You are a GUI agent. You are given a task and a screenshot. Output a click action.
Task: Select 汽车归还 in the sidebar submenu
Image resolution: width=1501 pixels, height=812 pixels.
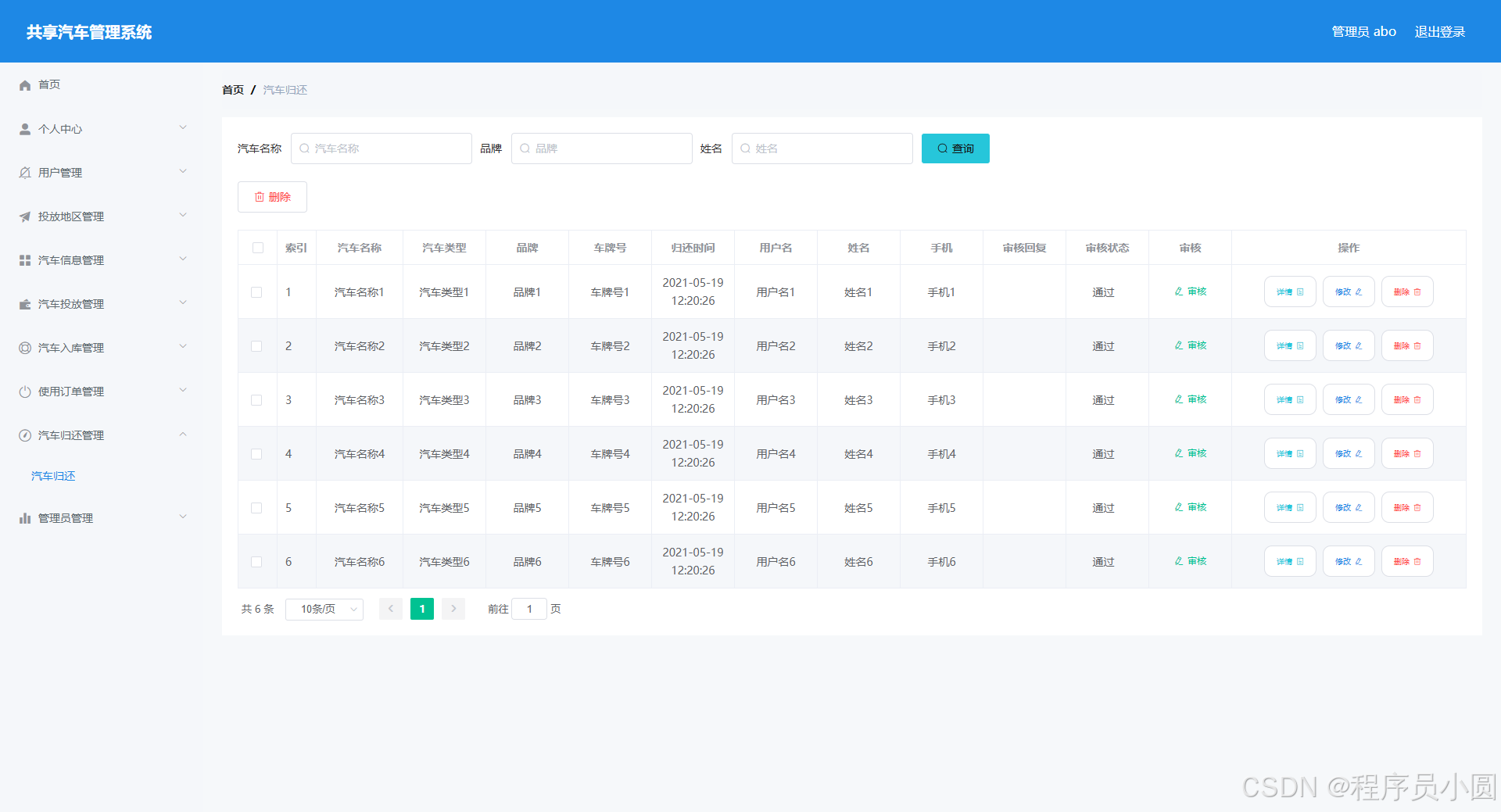(52, 475)
